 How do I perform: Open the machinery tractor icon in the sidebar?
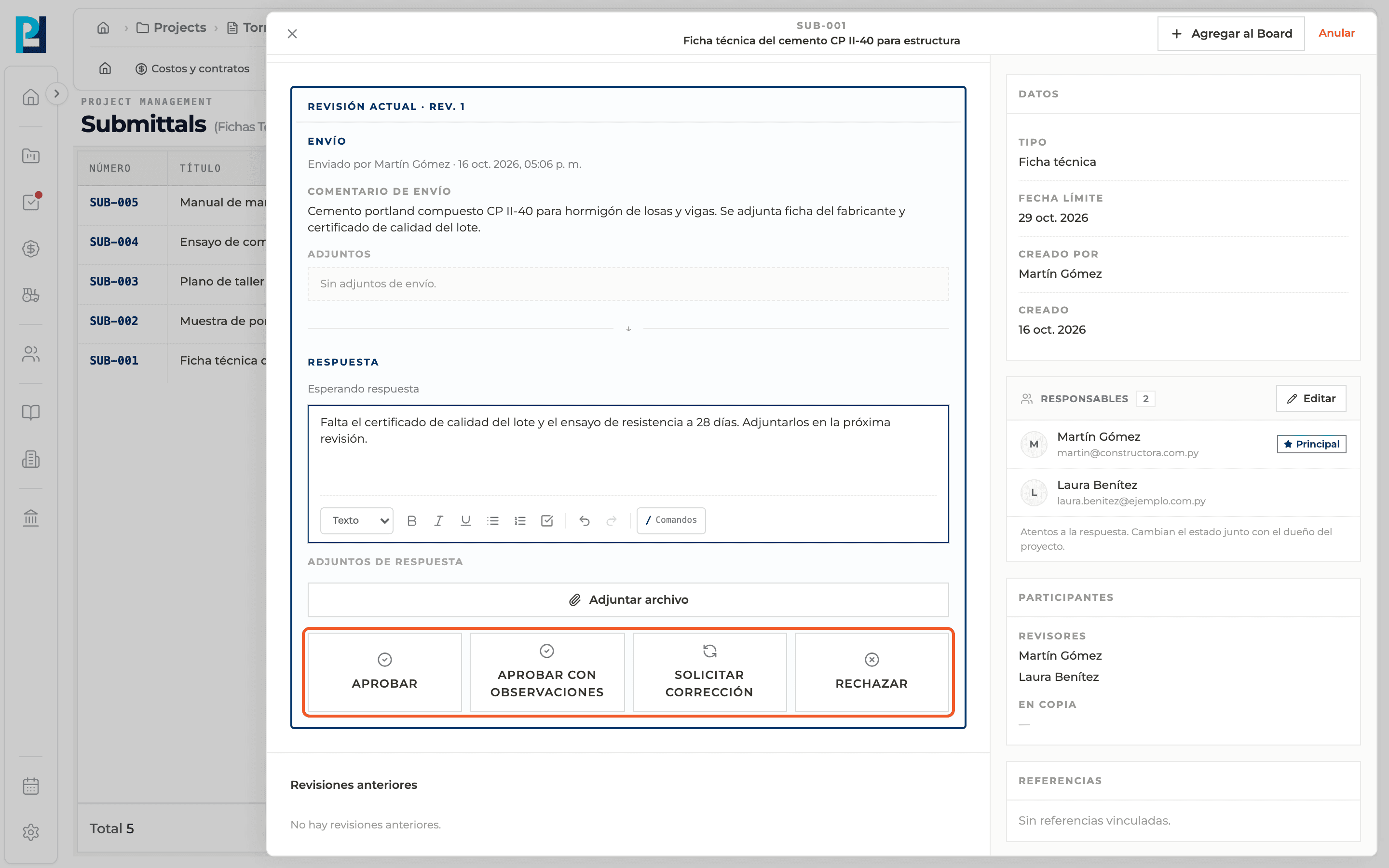point(30,295)
